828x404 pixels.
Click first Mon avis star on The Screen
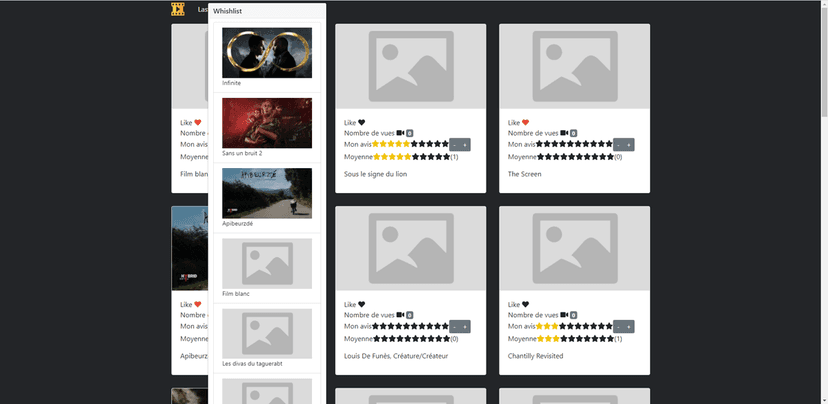click(x=540, y=144)
